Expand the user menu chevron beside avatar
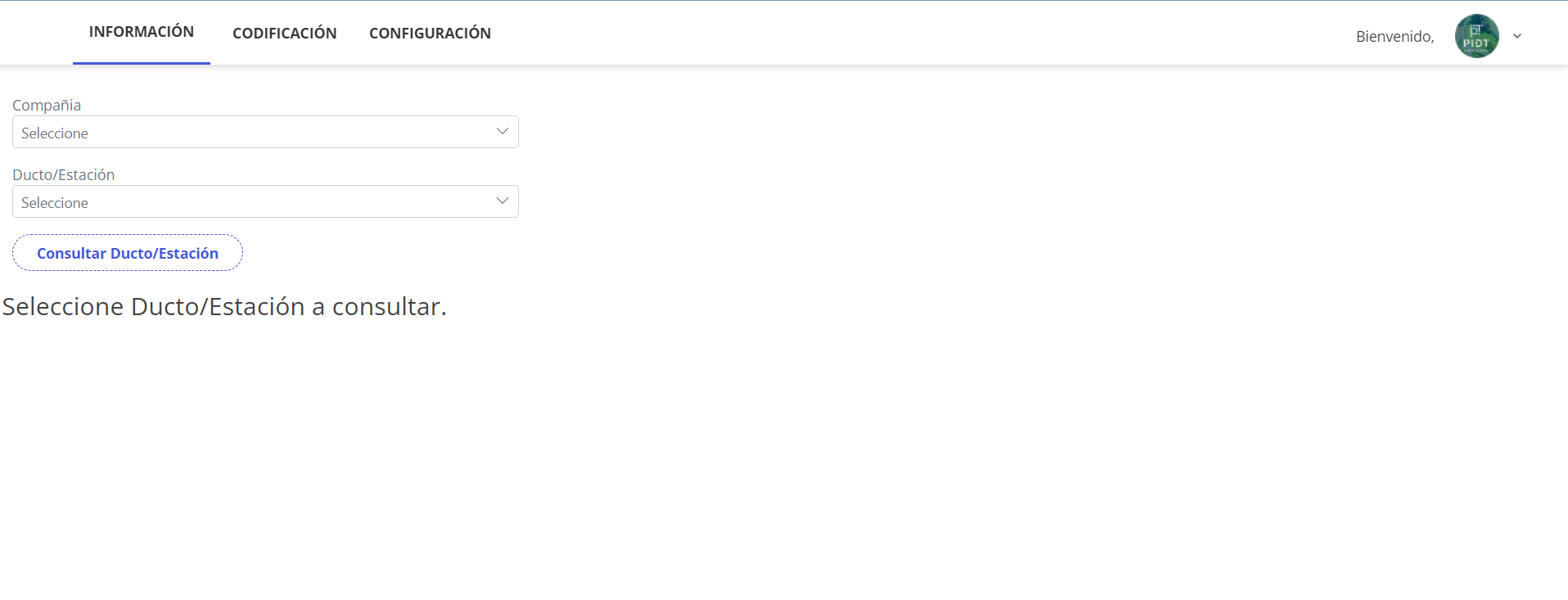The width and height of the screenshot is (1568, 600). [1517, 36]
